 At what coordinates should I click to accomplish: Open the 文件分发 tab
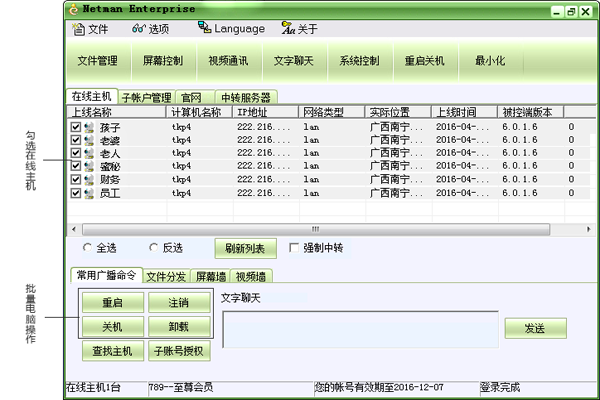167,276
